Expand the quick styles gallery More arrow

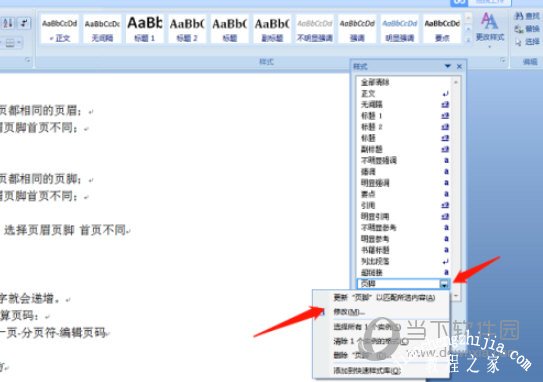tap(468, 40)
